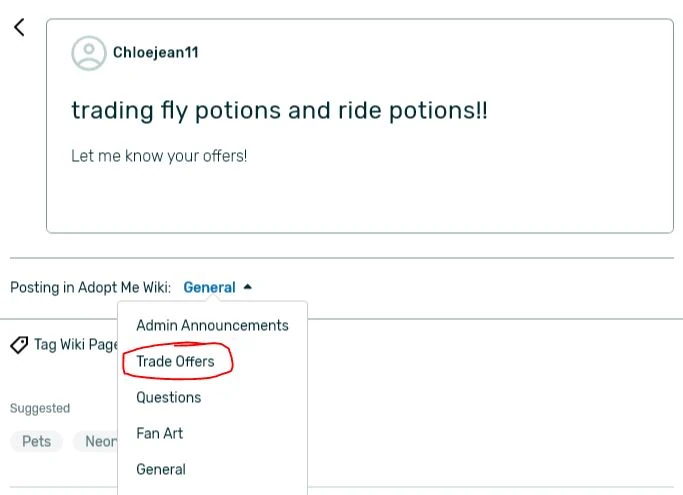Add the suggested Pets tag

pyautogui.click(x=37, y=441)
